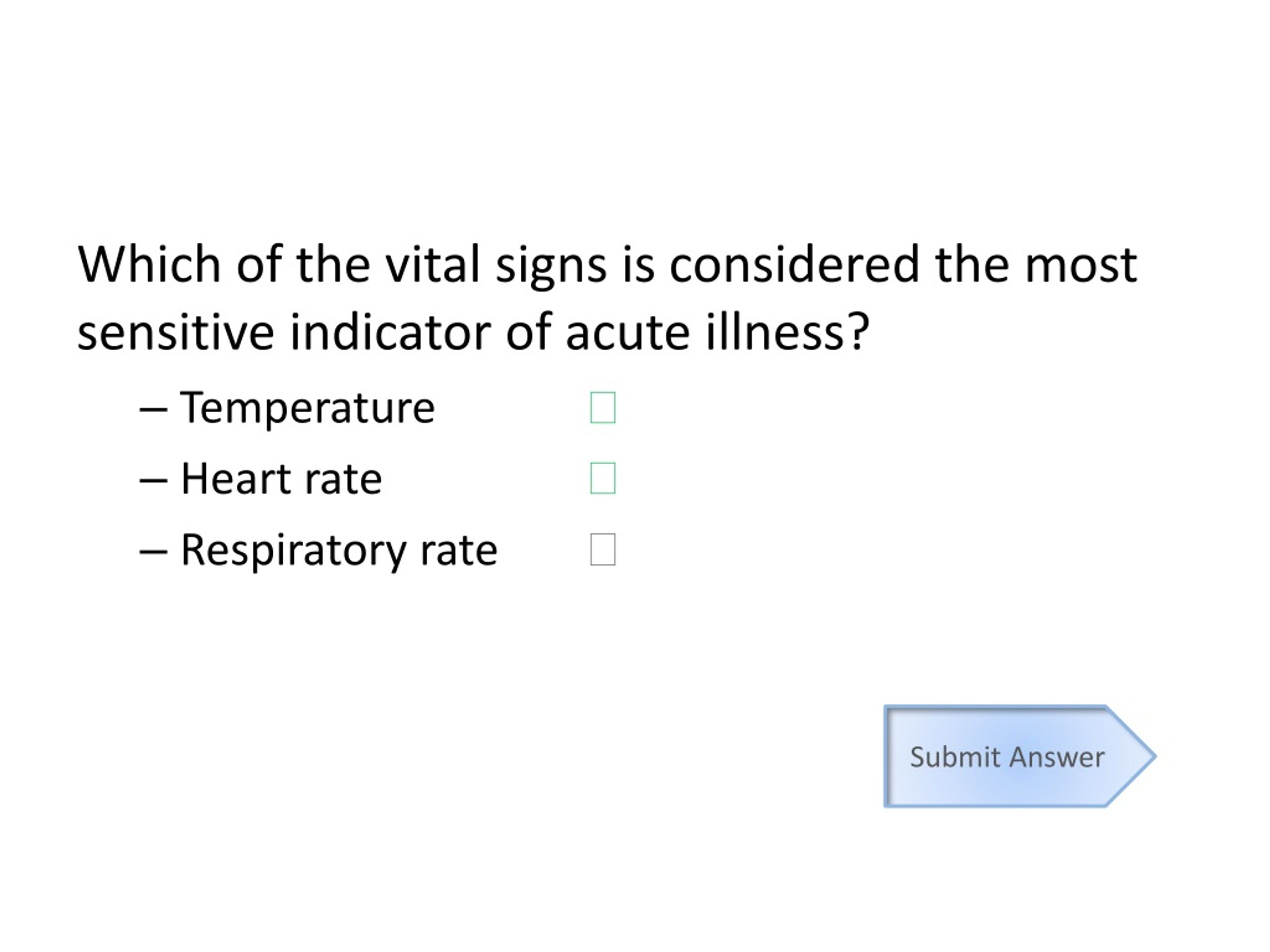This screenshot has height=952, width=1270.
Task: Tick the Heart rate checkbox
Action: [603, 478]
